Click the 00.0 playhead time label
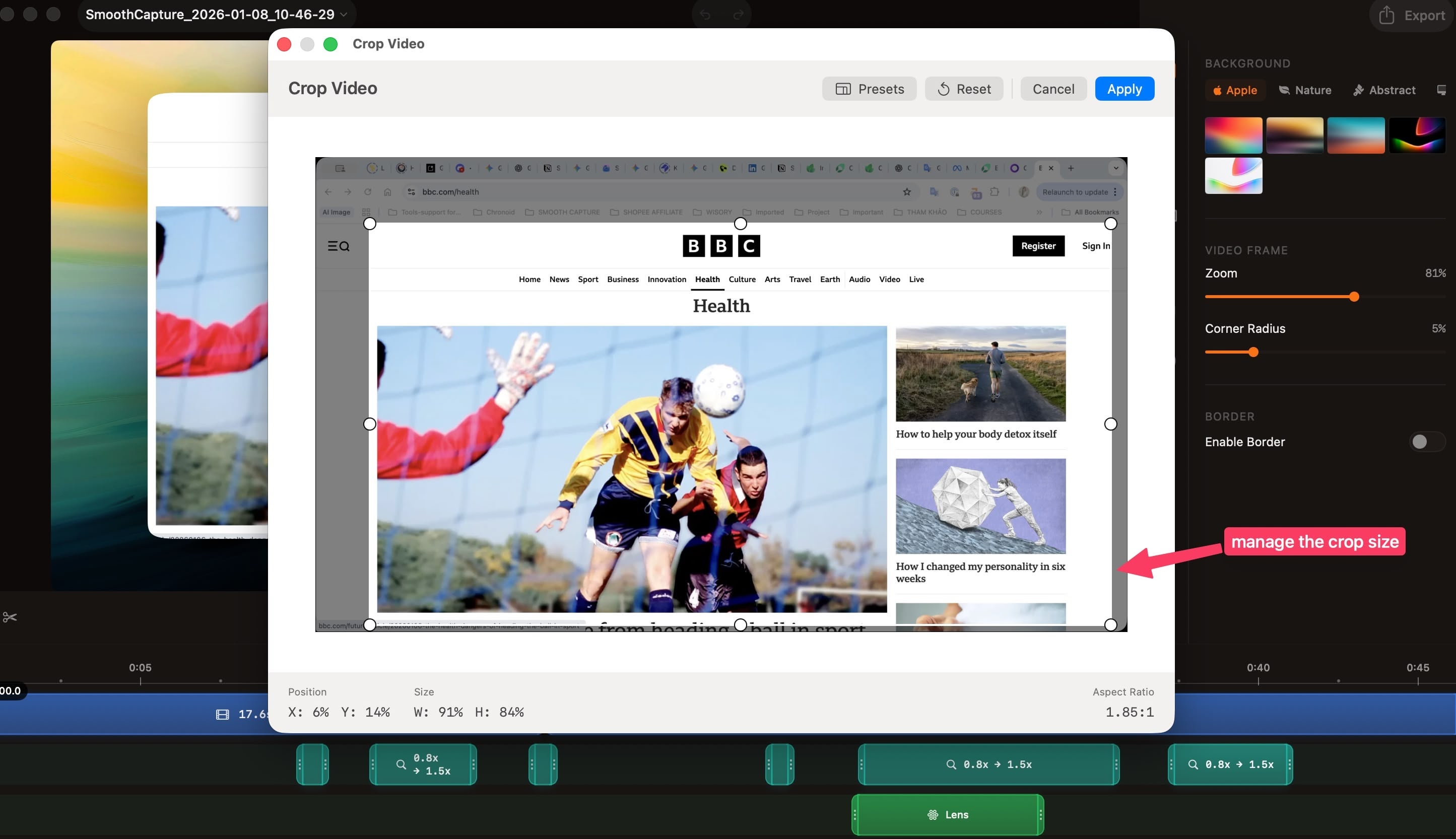The image size is (1456, 839). click(x=11, y=691)
